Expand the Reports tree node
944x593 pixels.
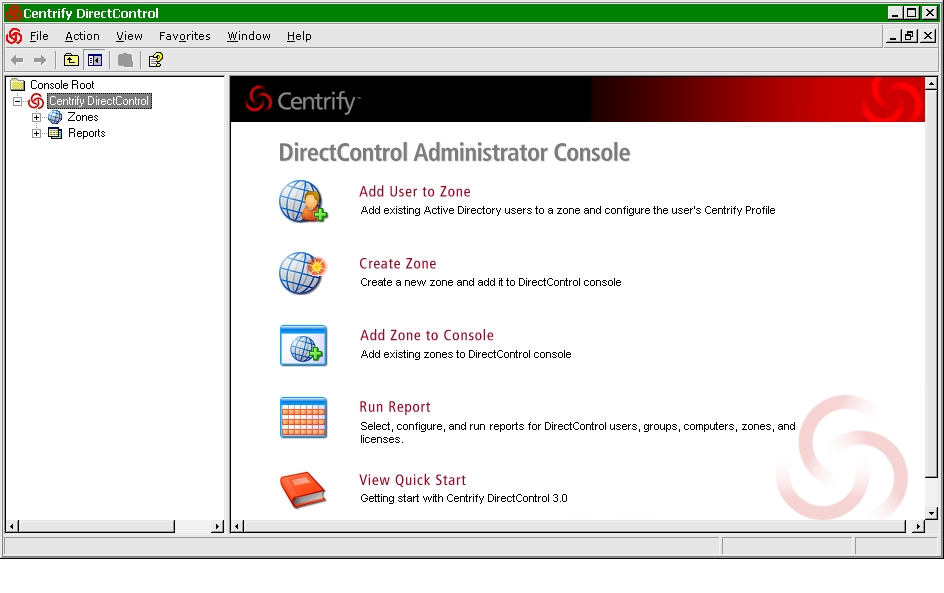point(37,134)
